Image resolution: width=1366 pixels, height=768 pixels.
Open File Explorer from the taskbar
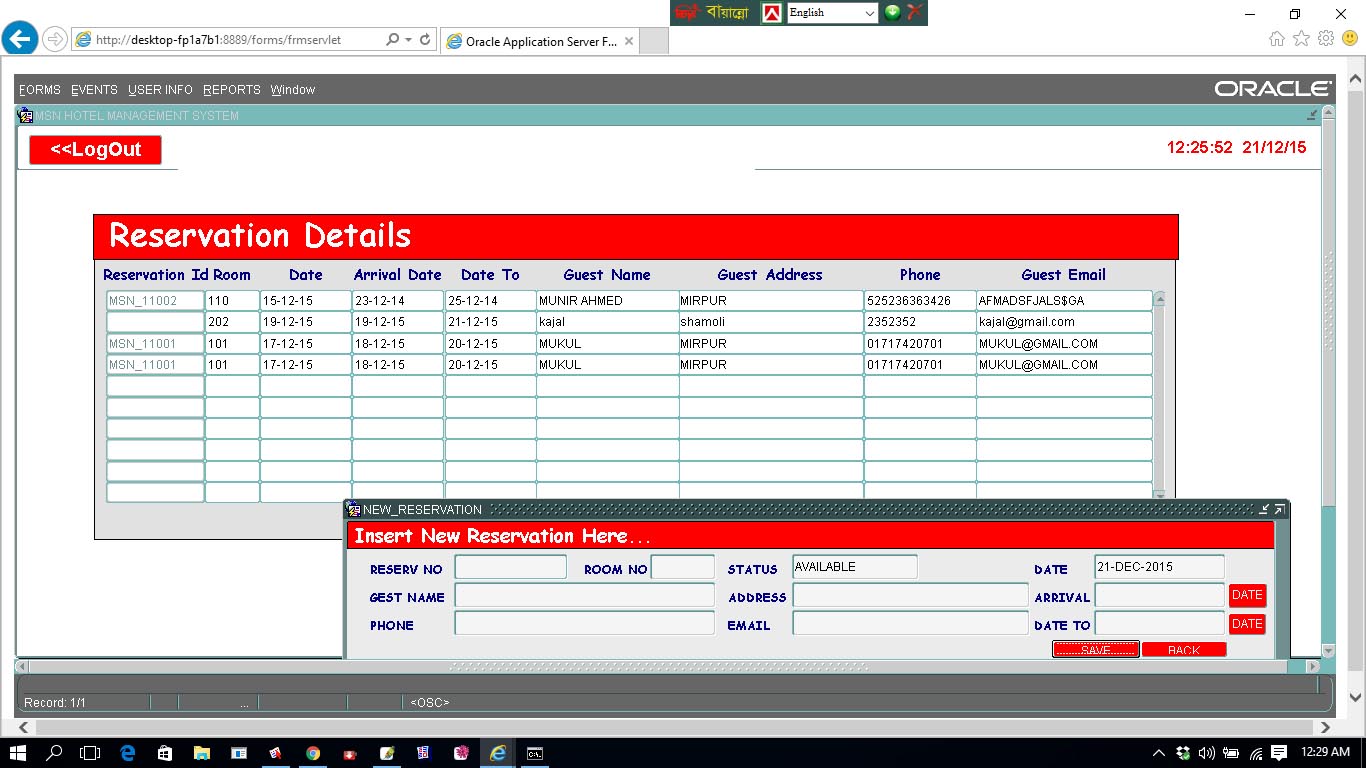(202, 753)
